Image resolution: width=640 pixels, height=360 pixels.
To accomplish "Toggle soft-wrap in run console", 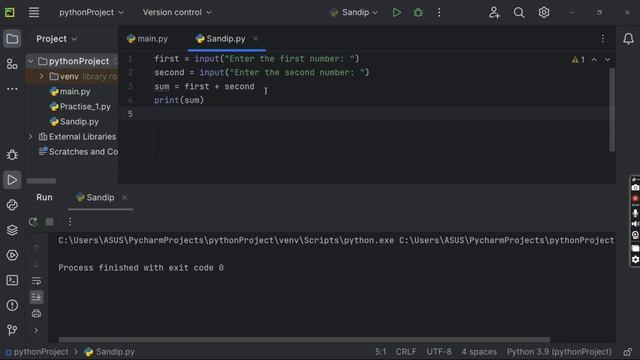I will [x=36, y=281].
